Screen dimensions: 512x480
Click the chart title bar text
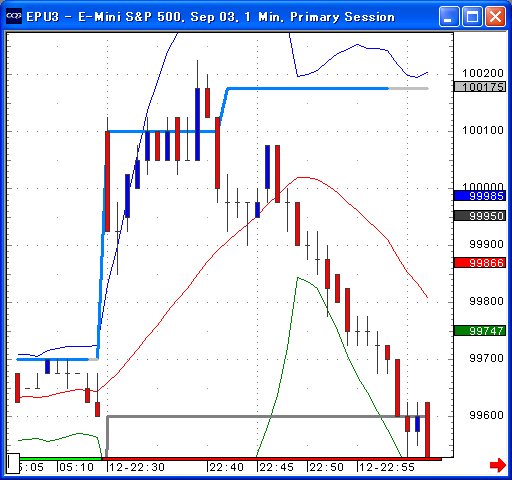coord(210,17)
